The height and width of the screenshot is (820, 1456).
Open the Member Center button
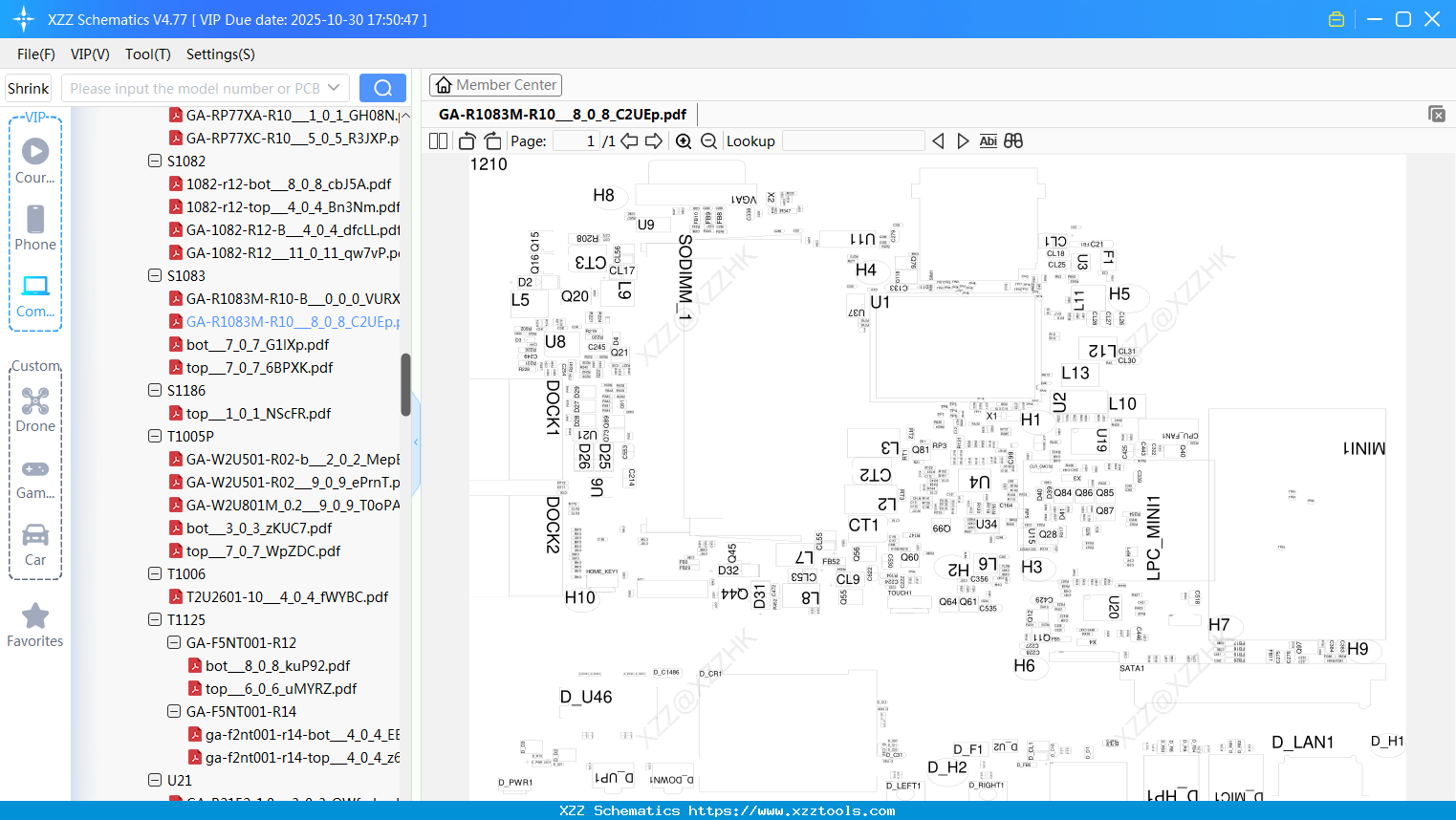495,85
